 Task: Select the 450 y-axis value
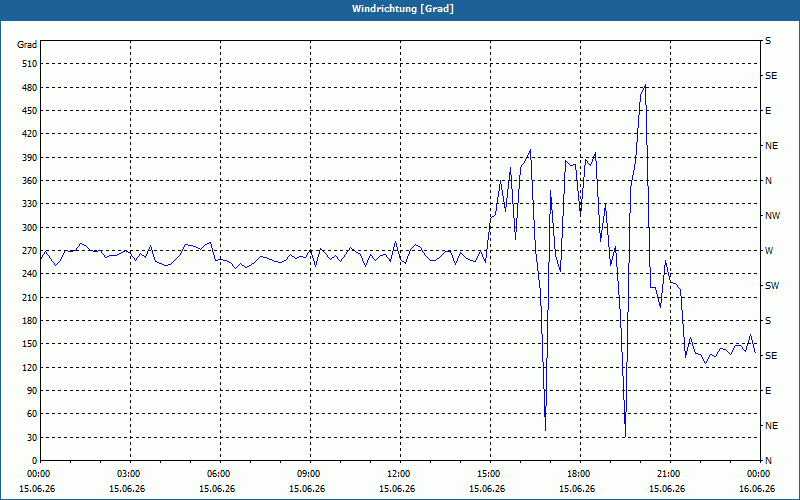coord(31,111)
